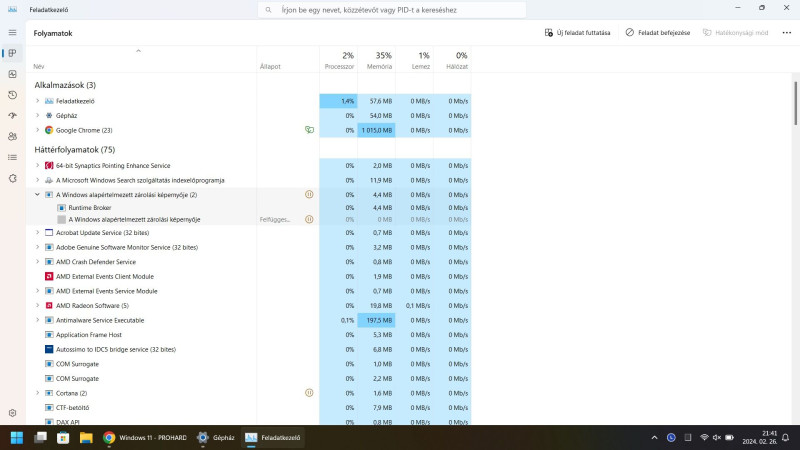Expand the Google Chrome (23) process group

[x=37, y=130]
